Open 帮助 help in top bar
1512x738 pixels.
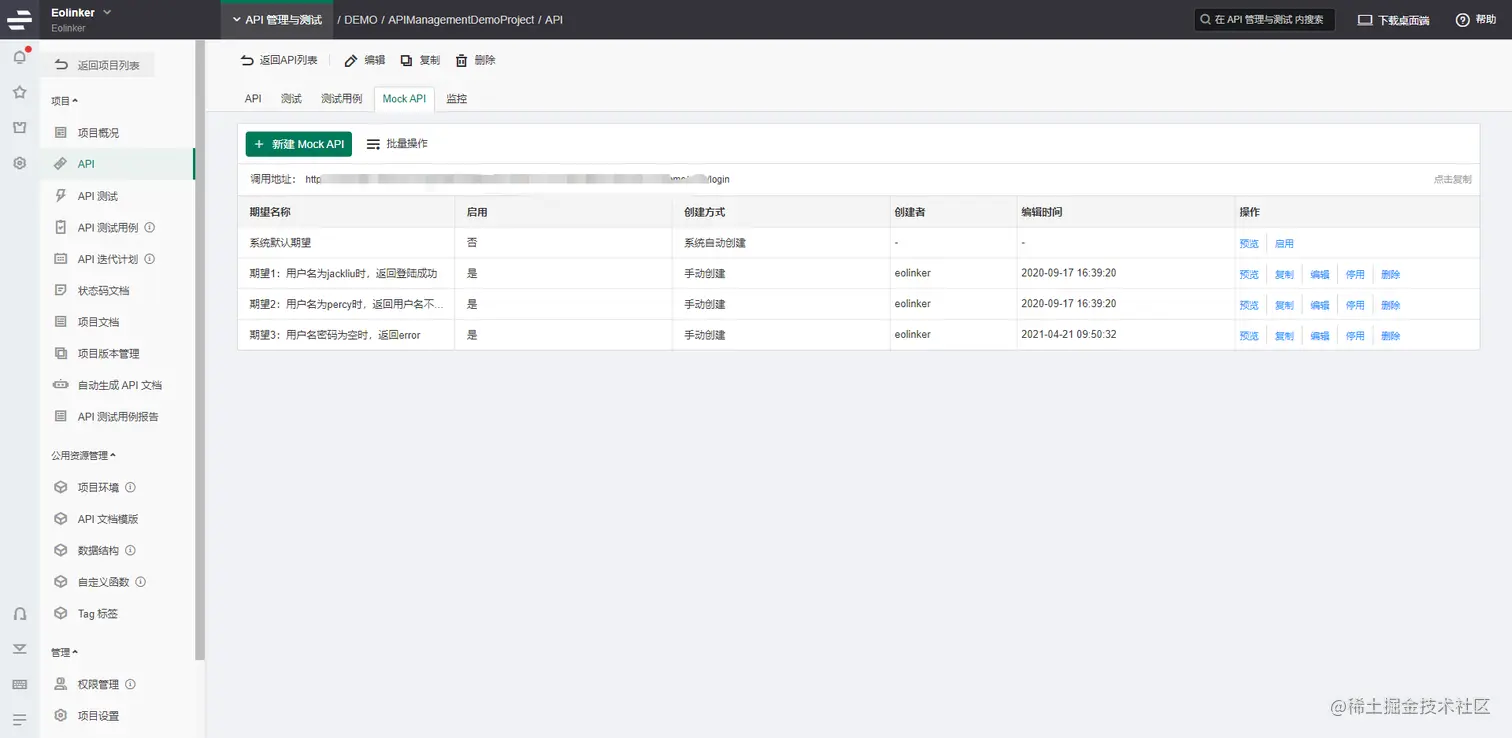click(x=1476, y=20)
